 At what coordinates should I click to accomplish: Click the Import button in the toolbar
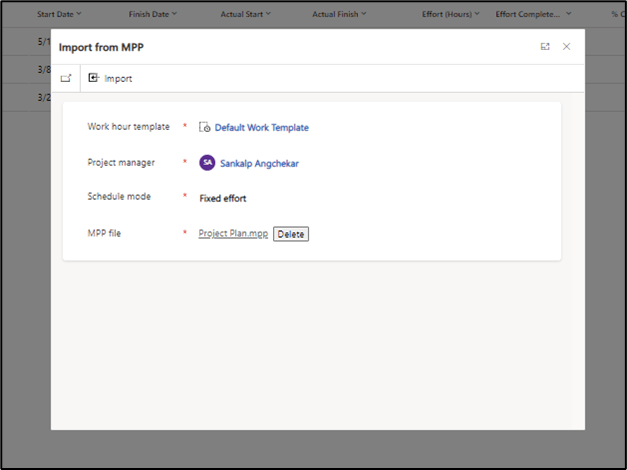tap(110, 78)
